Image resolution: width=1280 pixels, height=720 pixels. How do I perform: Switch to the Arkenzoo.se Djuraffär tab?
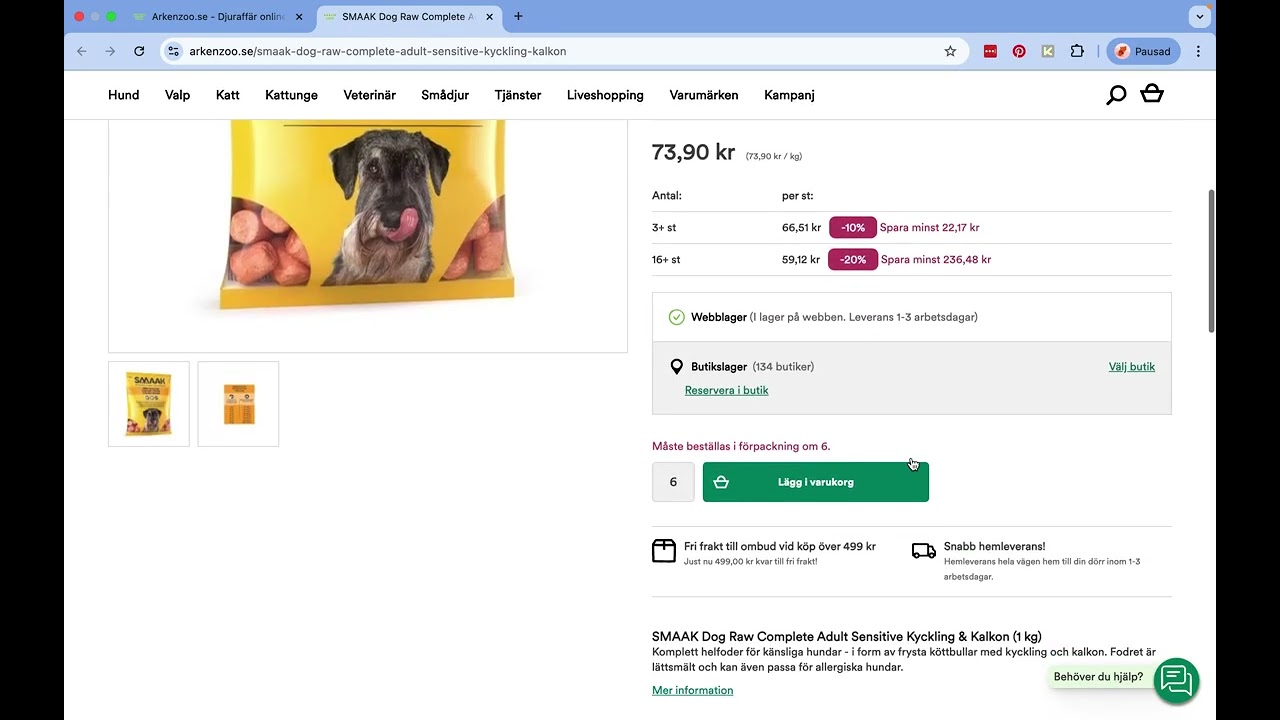pyautogui.click(x=217, y=17)
